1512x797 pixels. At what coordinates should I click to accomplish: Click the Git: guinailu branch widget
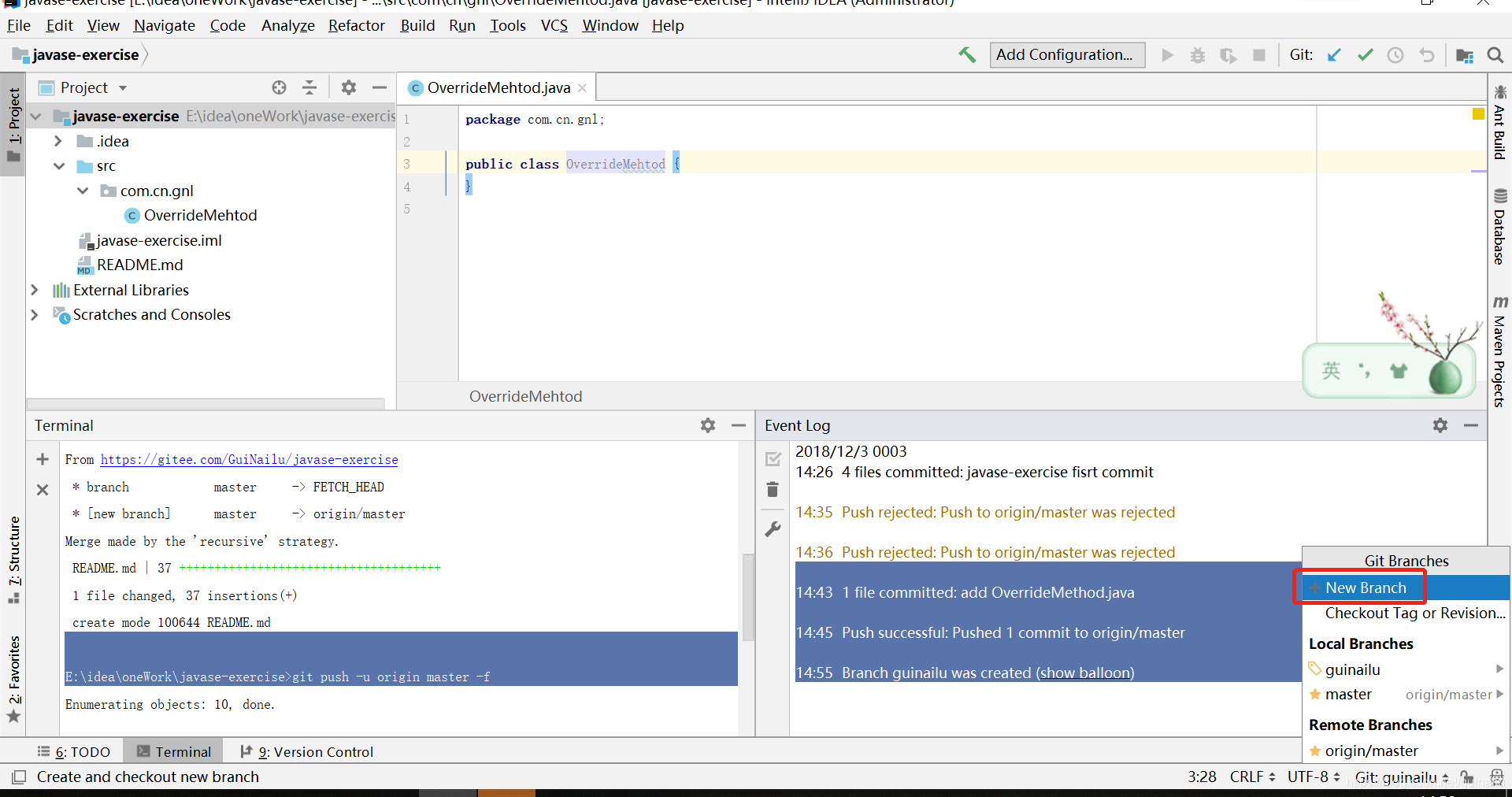[1402, 777]
